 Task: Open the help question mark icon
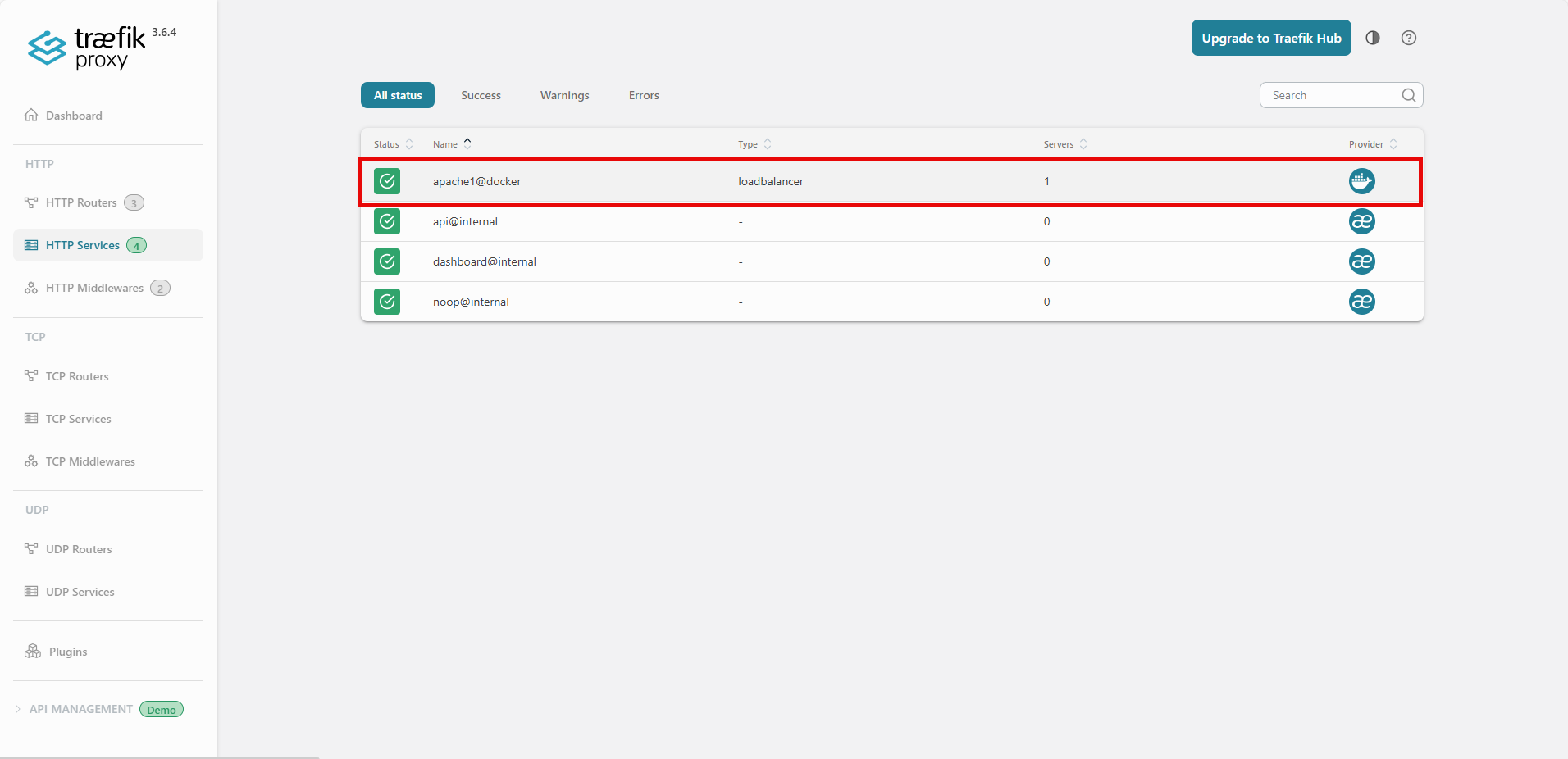1409,38
